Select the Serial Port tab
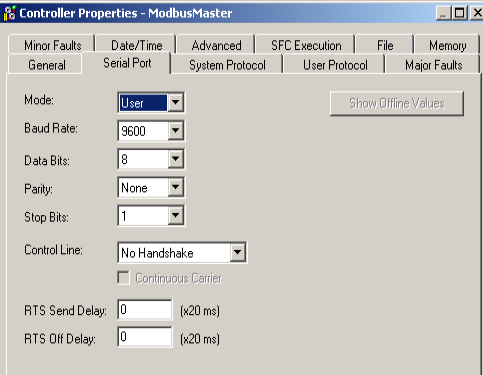 point(127,63)
